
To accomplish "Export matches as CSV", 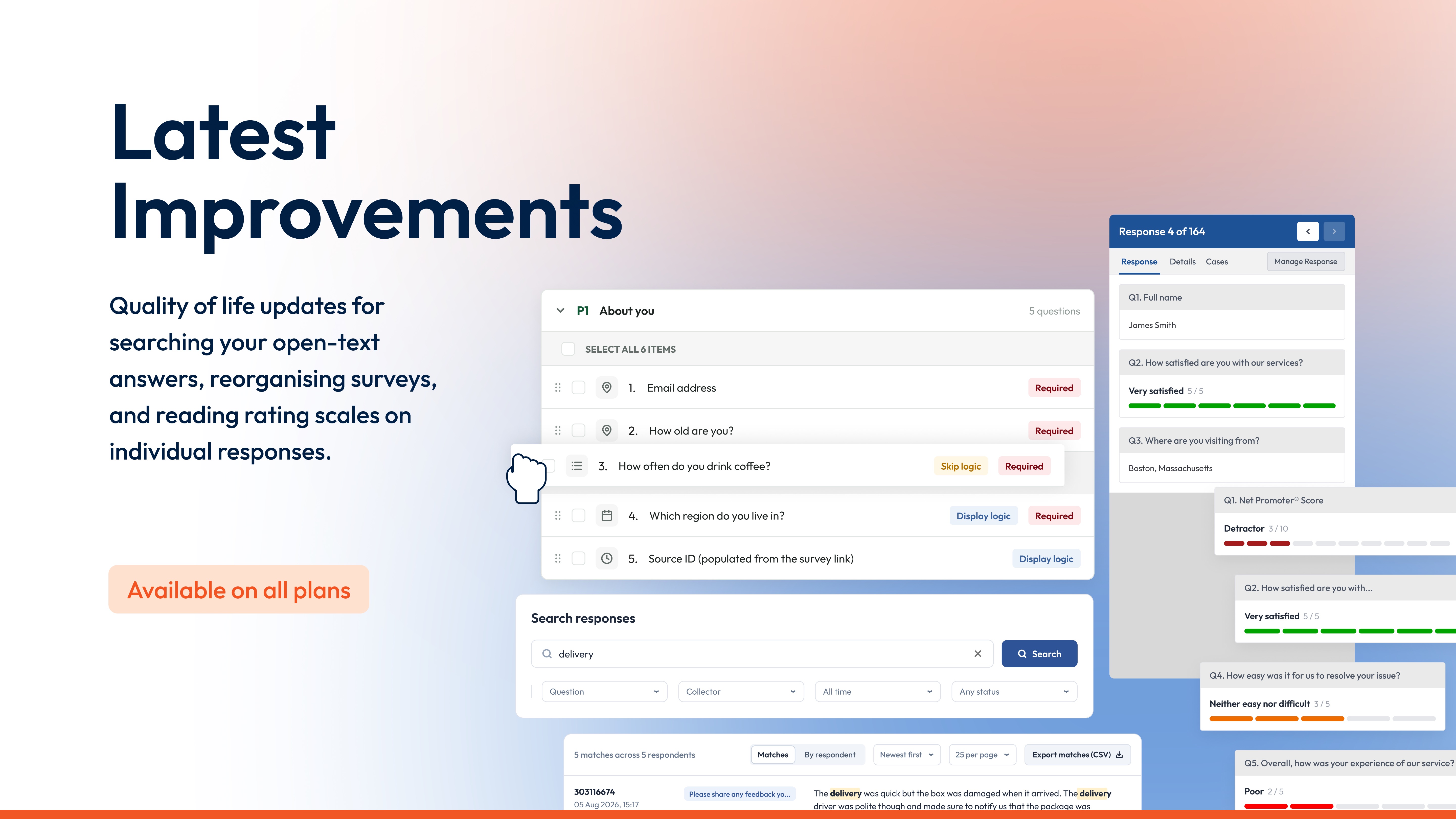I will tap(1077, 755).
